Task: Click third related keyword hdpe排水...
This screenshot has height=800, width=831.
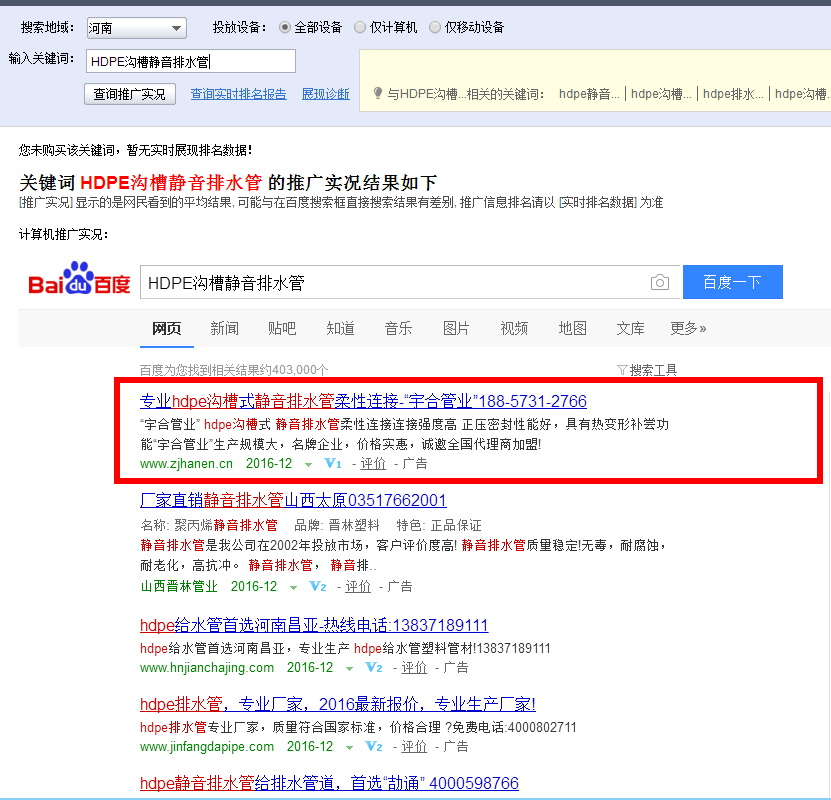Action: coord(733,94)
